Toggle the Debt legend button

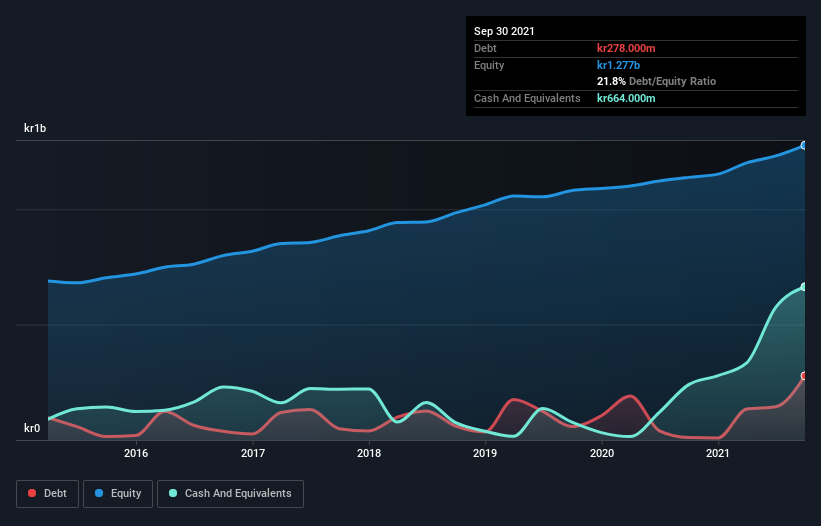tap(47, 494)
